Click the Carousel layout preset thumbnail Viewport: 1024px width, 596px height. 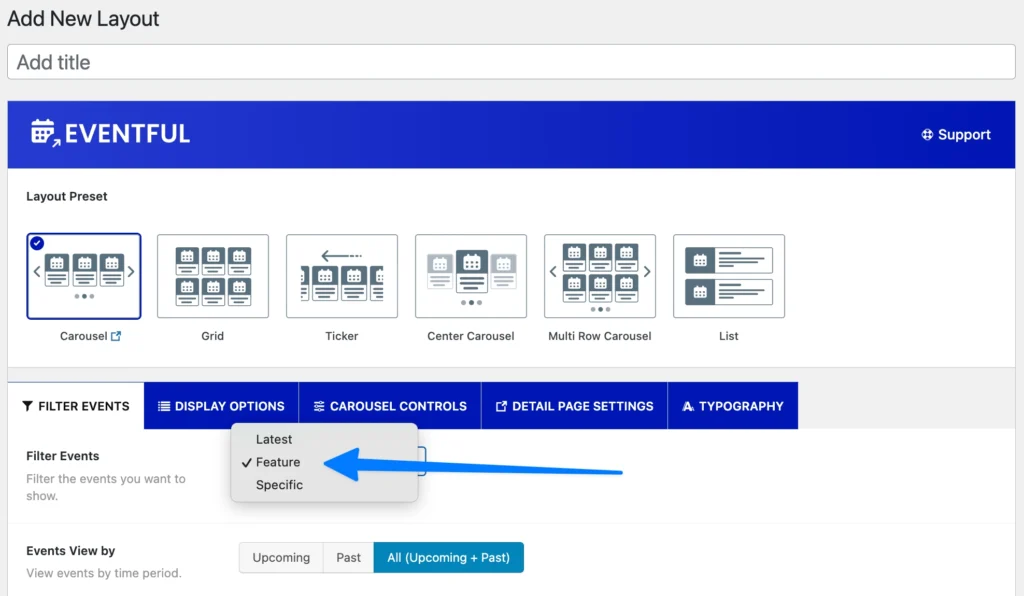[x=84, y=276]
